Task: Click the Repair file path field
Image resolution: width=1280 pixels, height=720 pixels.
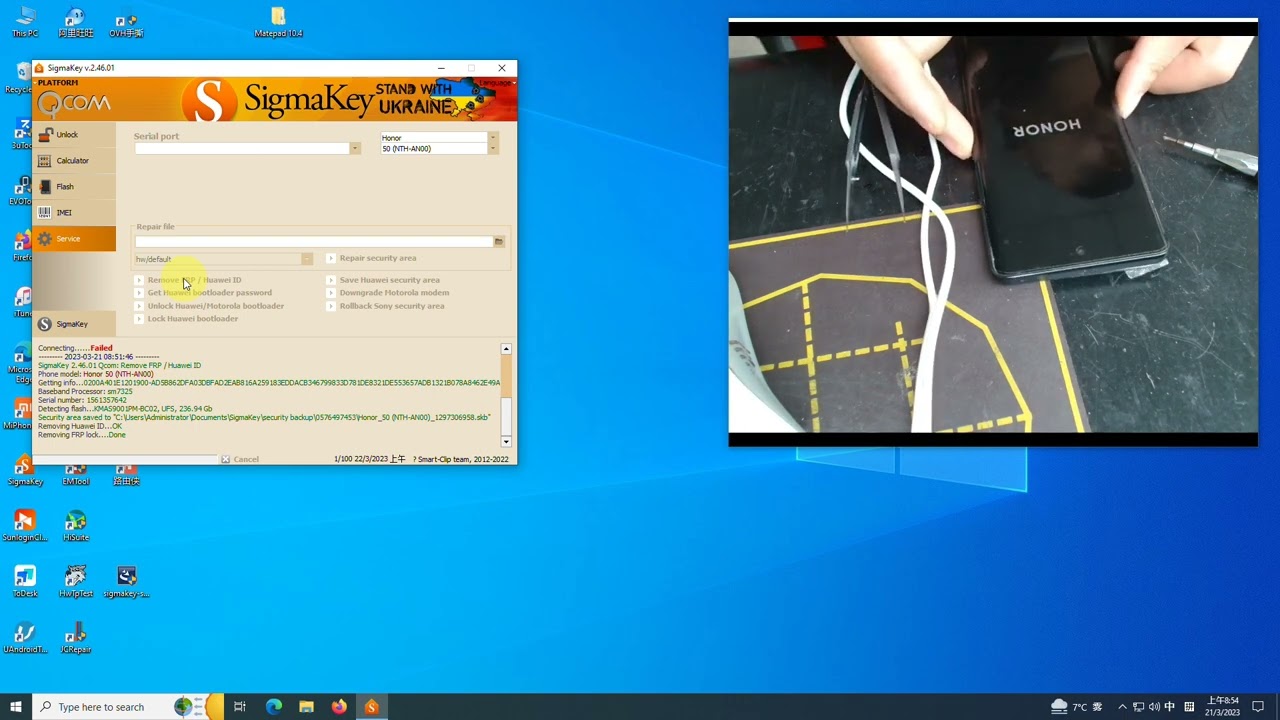Action: [x=313, y=242]
